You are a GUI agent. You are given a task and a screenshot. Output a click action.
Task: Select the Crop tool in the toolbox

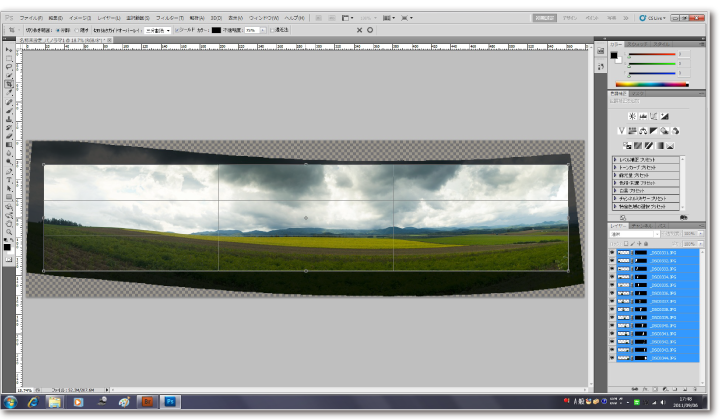tap(9, 84)
